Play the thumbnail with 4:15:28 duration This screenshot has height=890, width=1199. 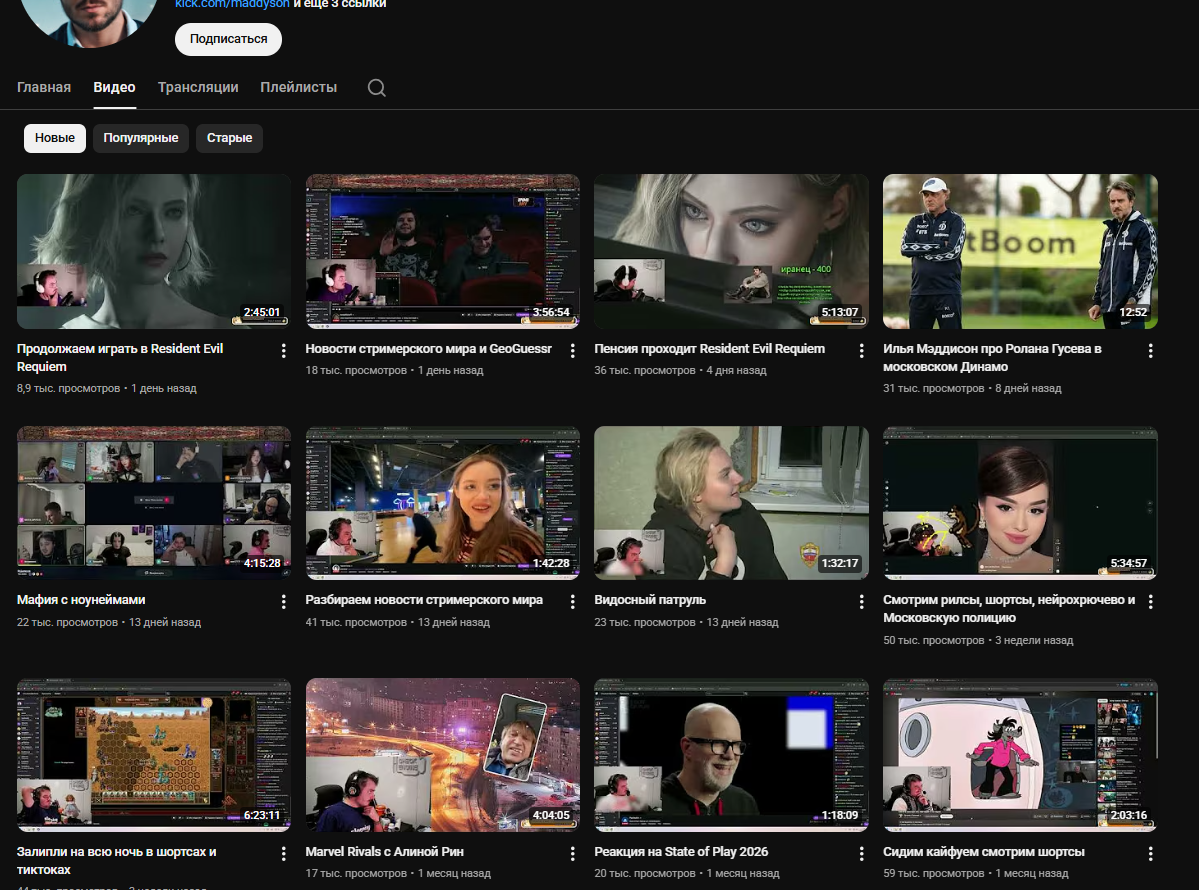point(154,503)
